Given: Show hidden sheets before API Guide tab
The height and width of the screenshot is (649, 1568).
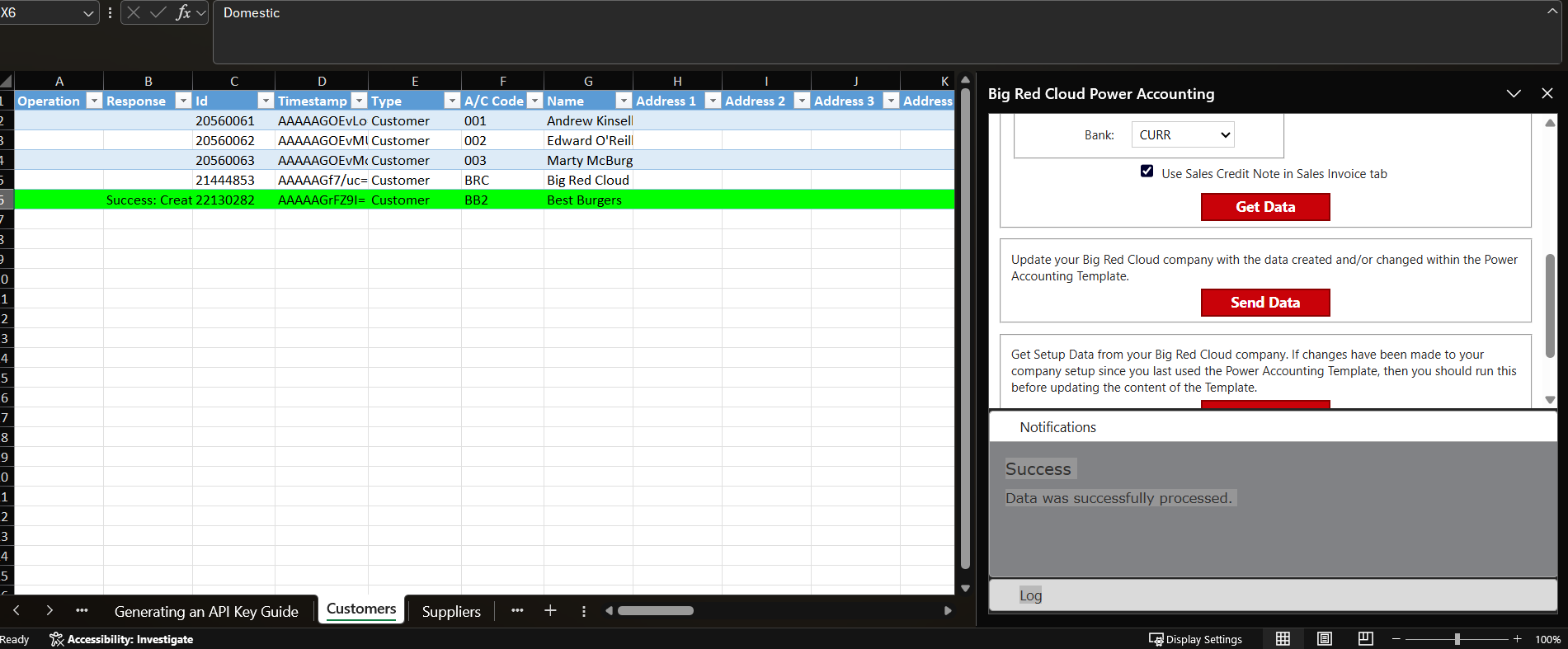Looking at the screenshot, I should tap(82, 611).
